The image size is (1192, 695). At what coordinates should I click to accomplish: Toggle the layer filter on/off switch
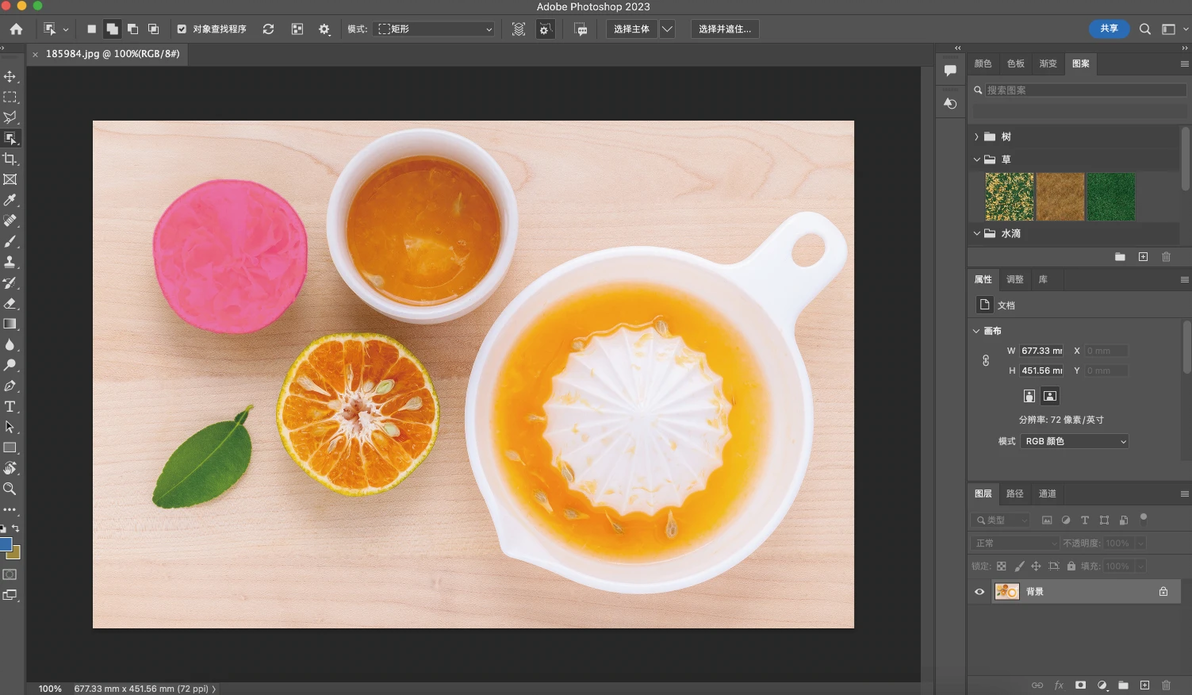1143,518
